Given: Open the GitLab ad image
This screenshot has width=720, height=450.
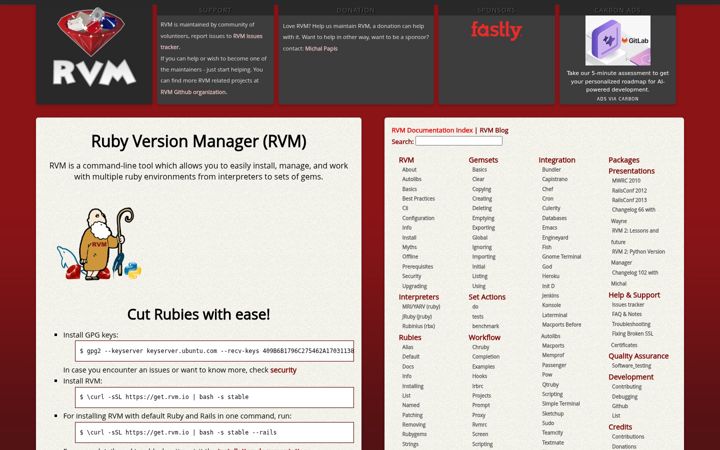Looking at the screenshot, I should (618, 40).
